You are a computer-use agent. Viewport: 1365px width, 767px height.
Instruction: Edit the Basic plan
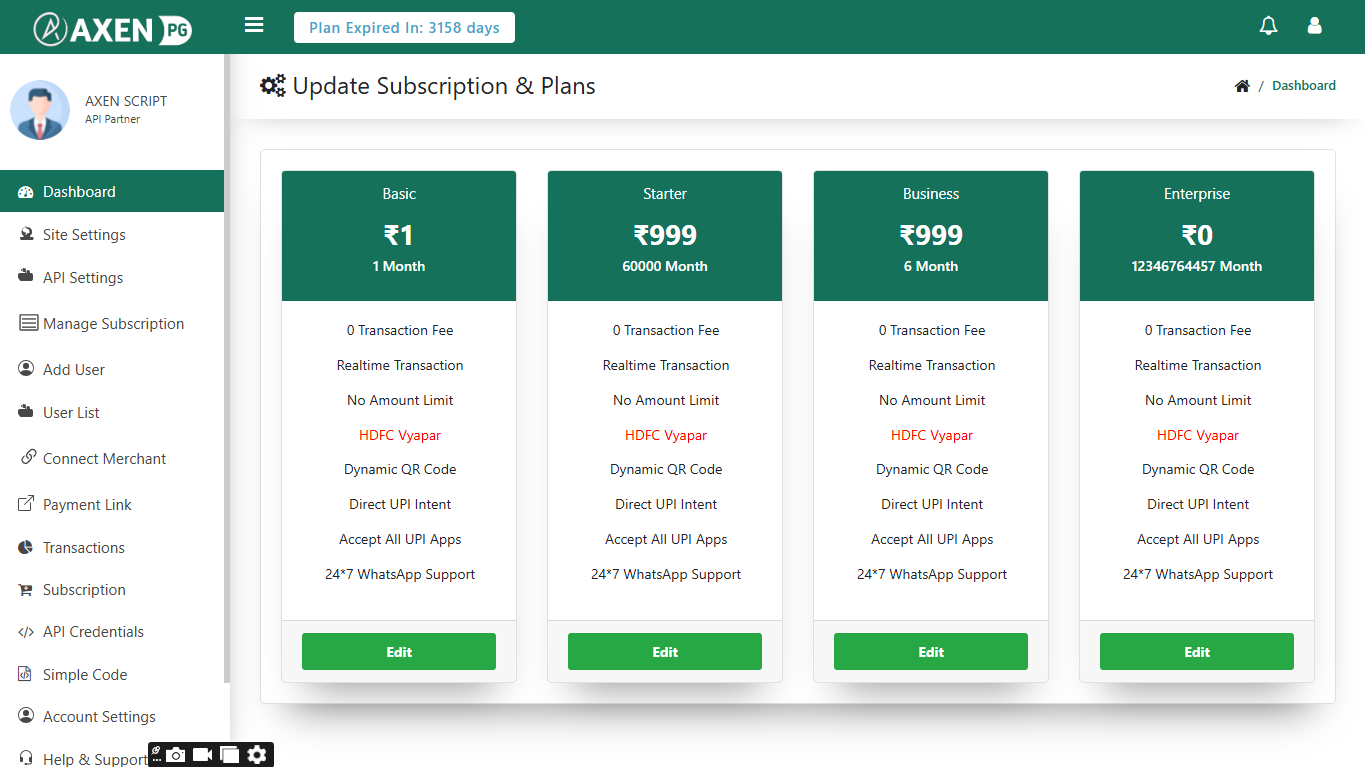pos(399,651)
